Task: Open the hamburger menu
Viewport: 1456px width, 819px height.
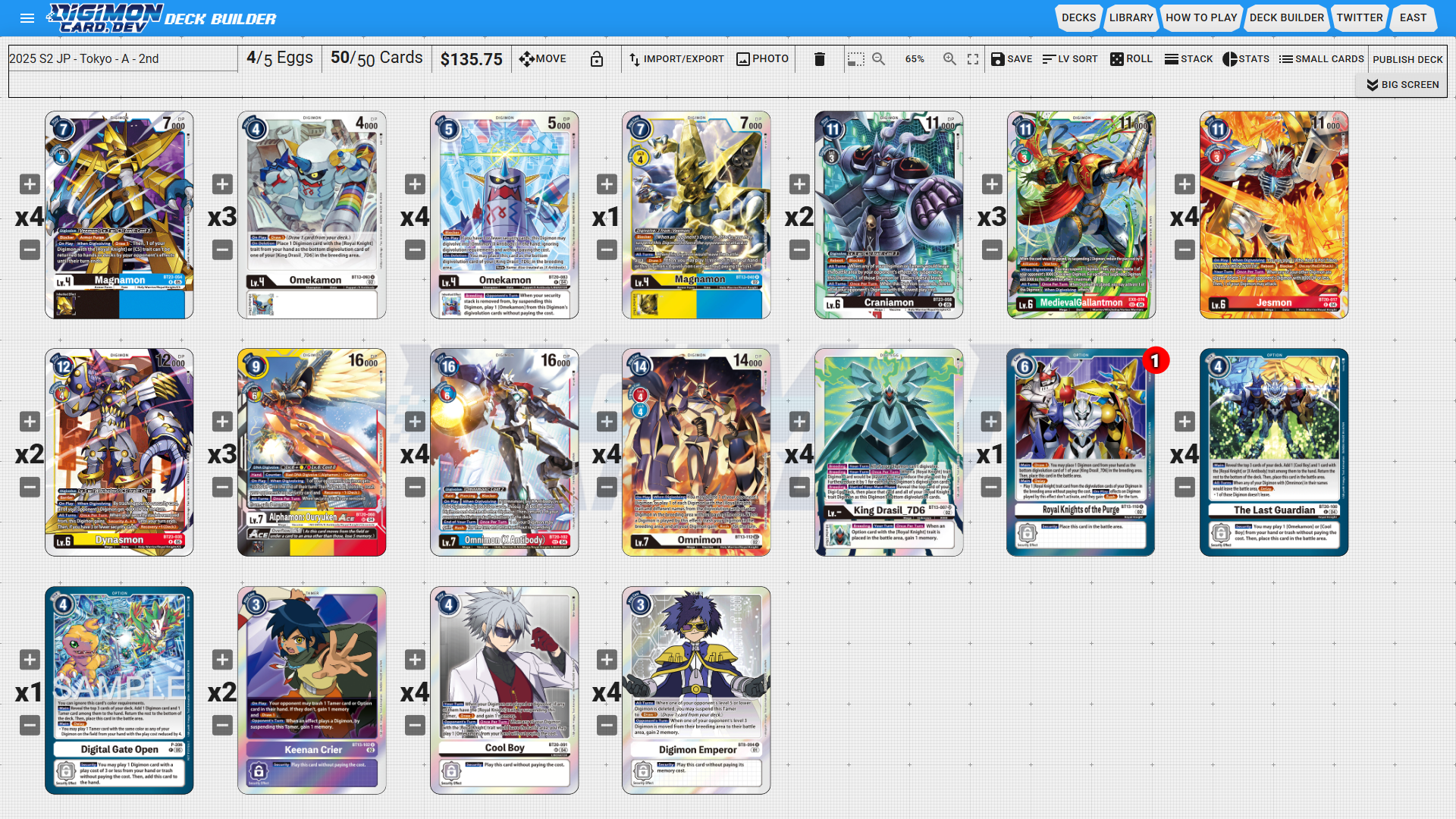Action: pos(27,18)
